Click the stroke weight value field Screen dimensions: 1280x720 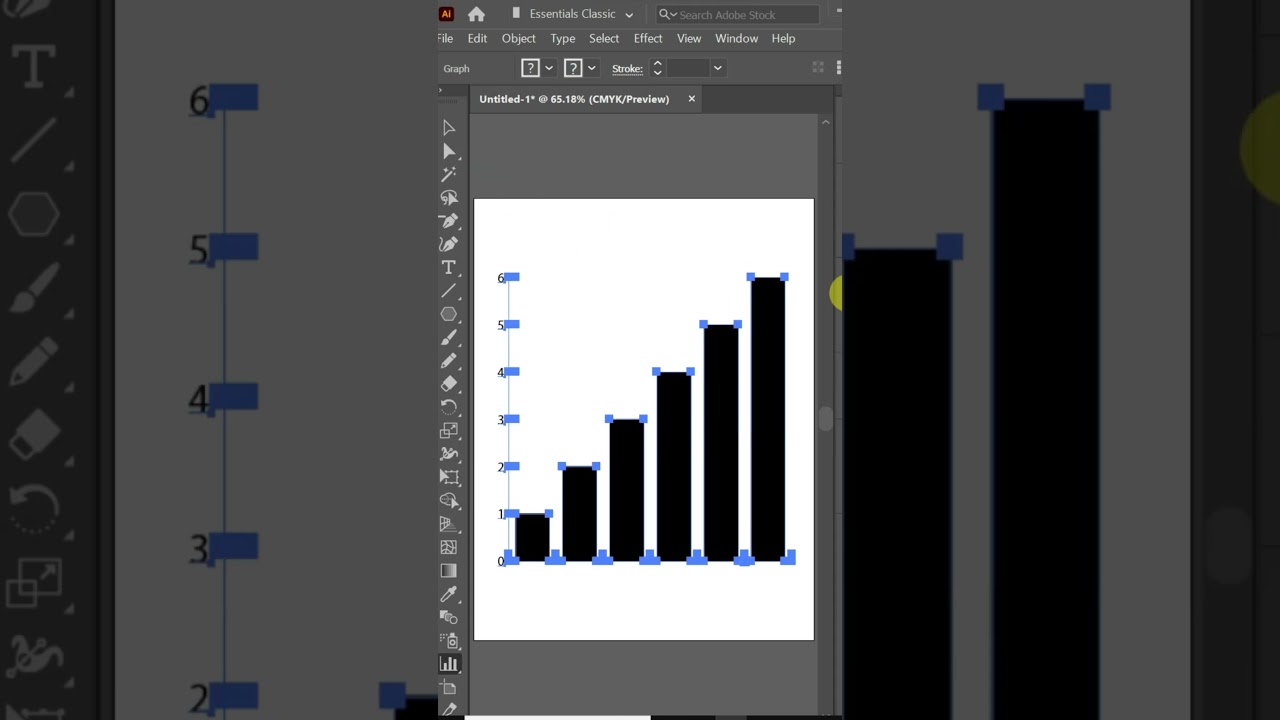click(x=688, y=68)
